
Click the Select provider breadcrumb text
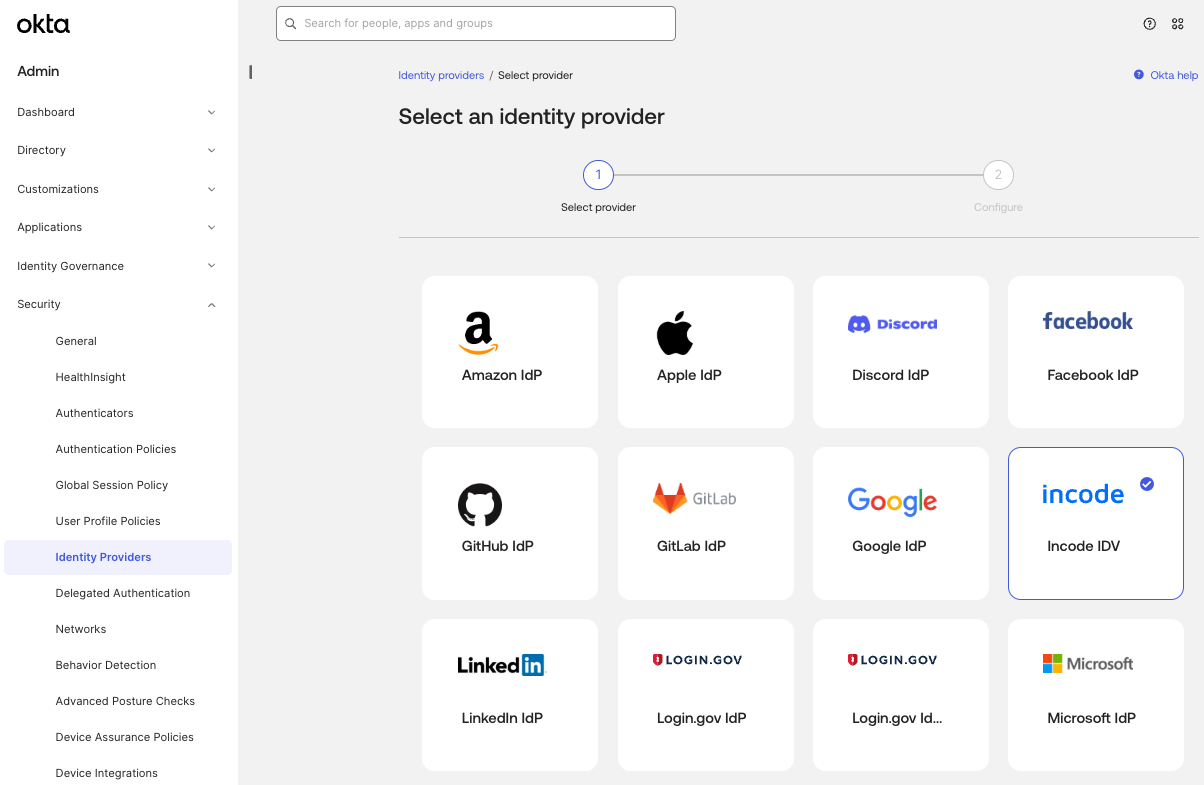[x=535, y=75]
